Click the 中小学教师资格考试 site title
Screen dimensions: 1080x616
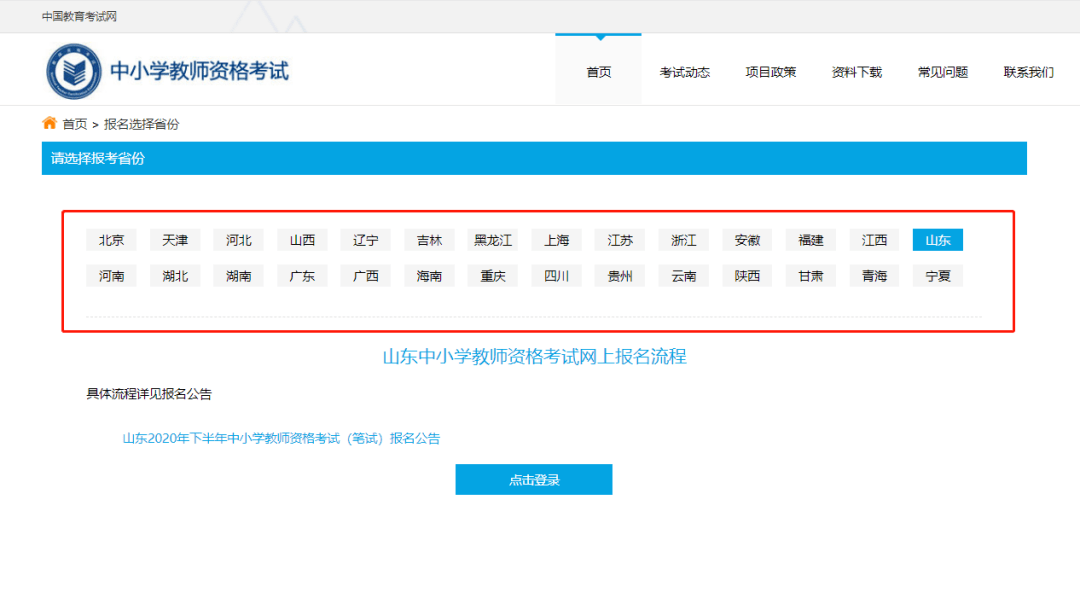coord(199,71)
